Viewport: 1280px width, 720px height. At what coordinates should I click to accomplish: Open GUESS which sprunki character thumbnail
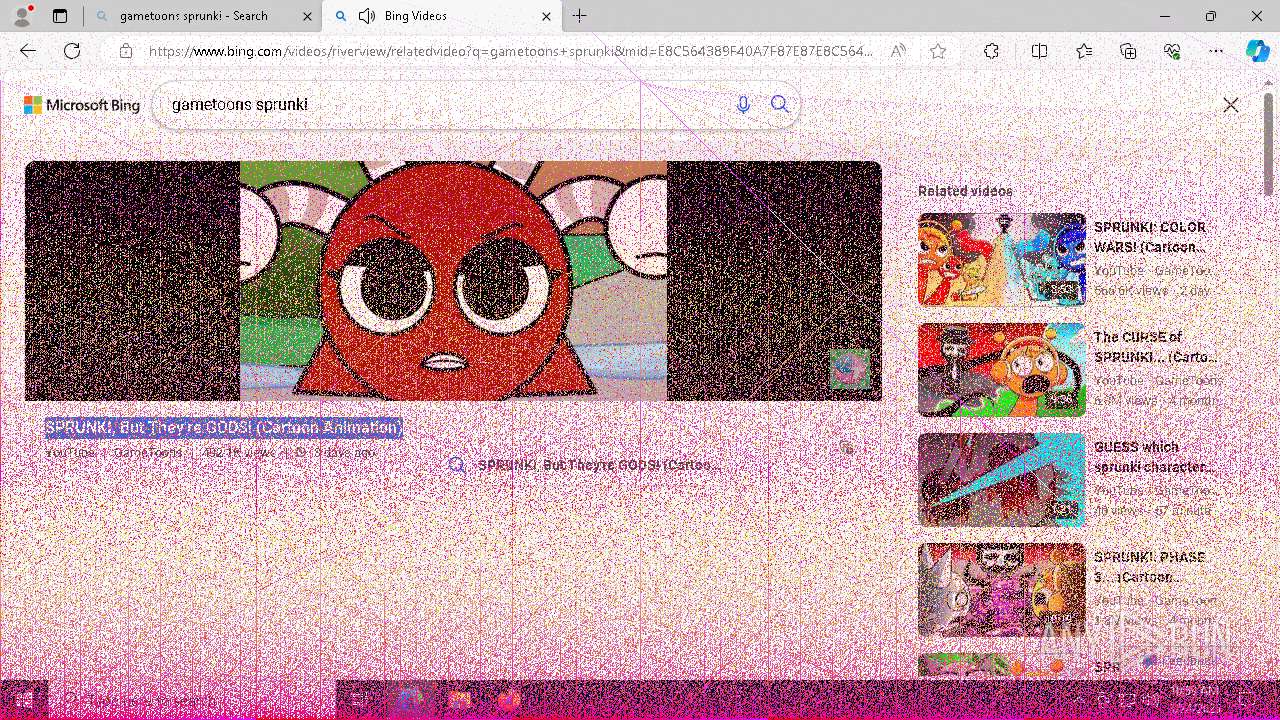coord(1001,479)
